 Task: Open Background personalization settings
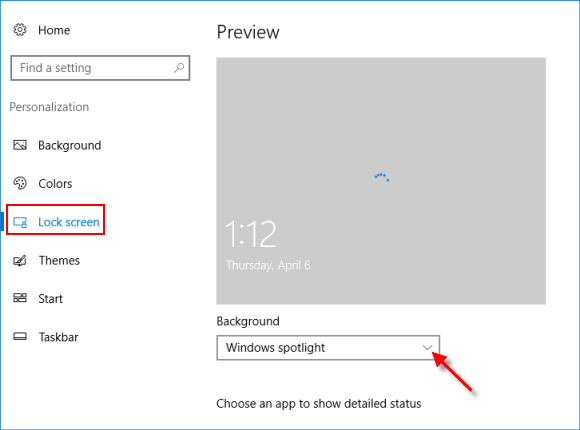pos(70,145)
